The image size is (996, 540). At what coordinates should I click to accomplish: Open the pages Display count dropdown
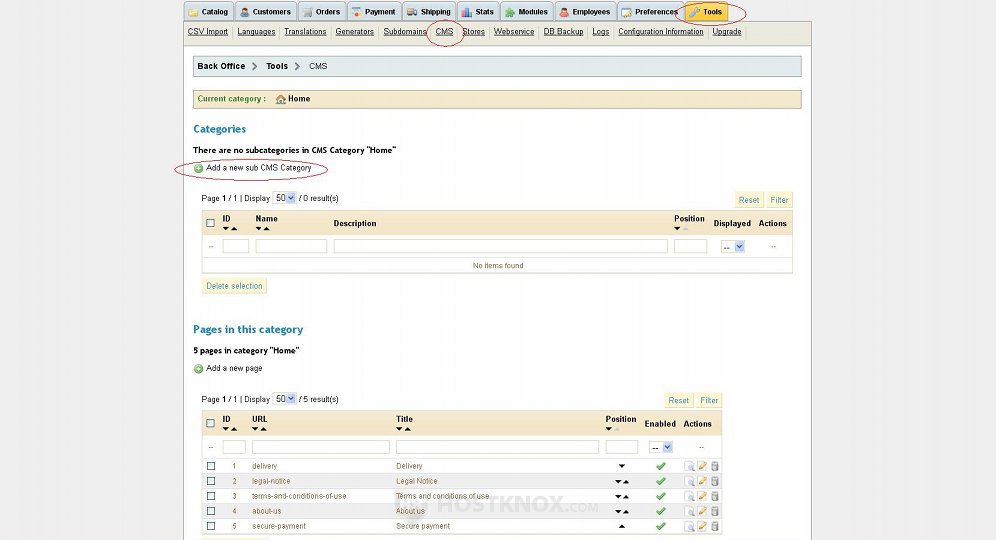coord(284,399)
